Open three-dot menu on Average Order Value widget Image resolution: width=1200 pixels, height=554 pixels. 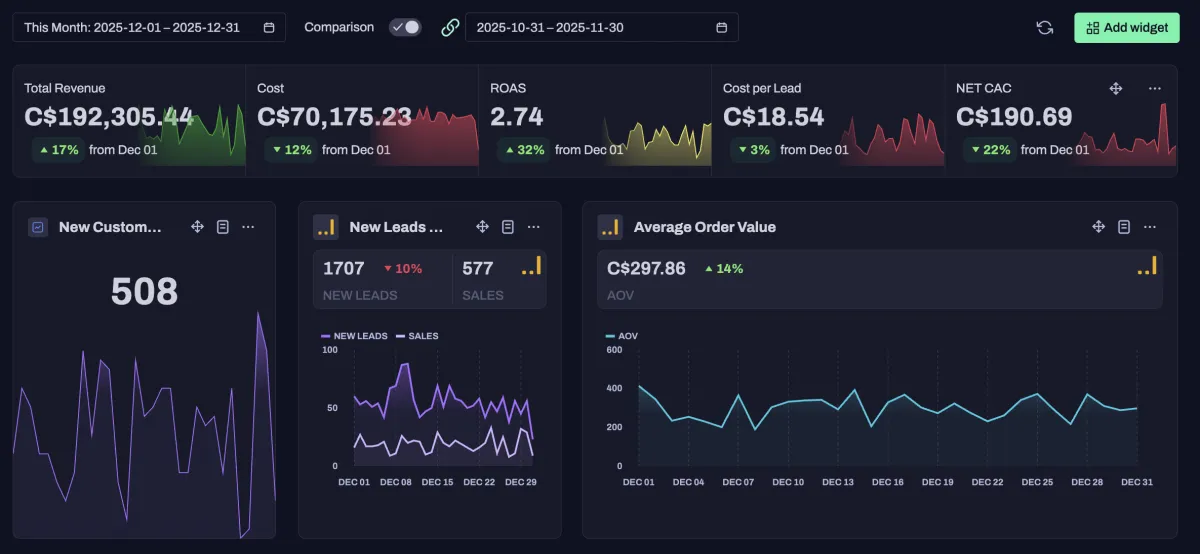click(x=1150, y=227)
